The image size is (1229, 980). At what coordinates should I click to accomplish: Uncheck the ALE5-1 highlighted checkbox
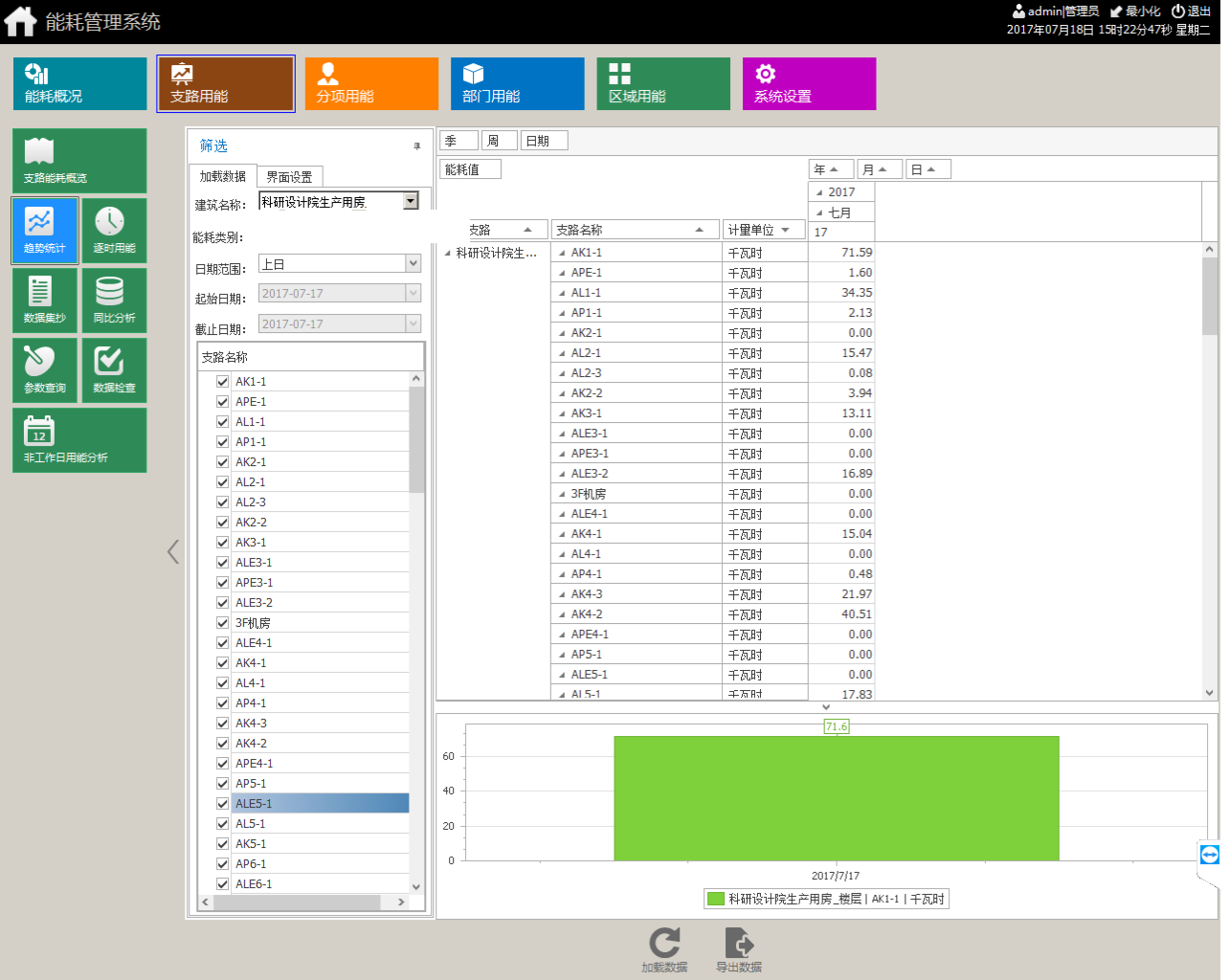222,804
